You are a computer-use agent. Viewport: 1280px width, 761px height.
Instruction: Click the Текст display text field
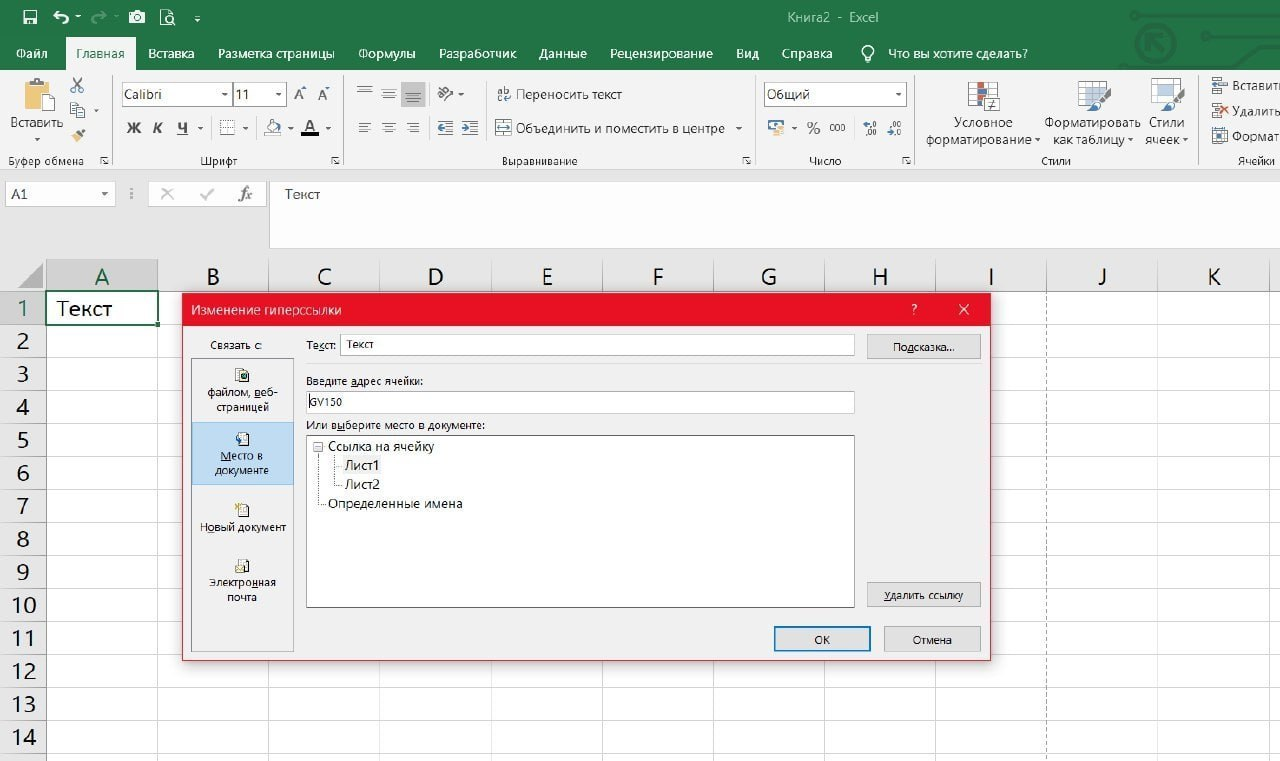tap(597, 344)
